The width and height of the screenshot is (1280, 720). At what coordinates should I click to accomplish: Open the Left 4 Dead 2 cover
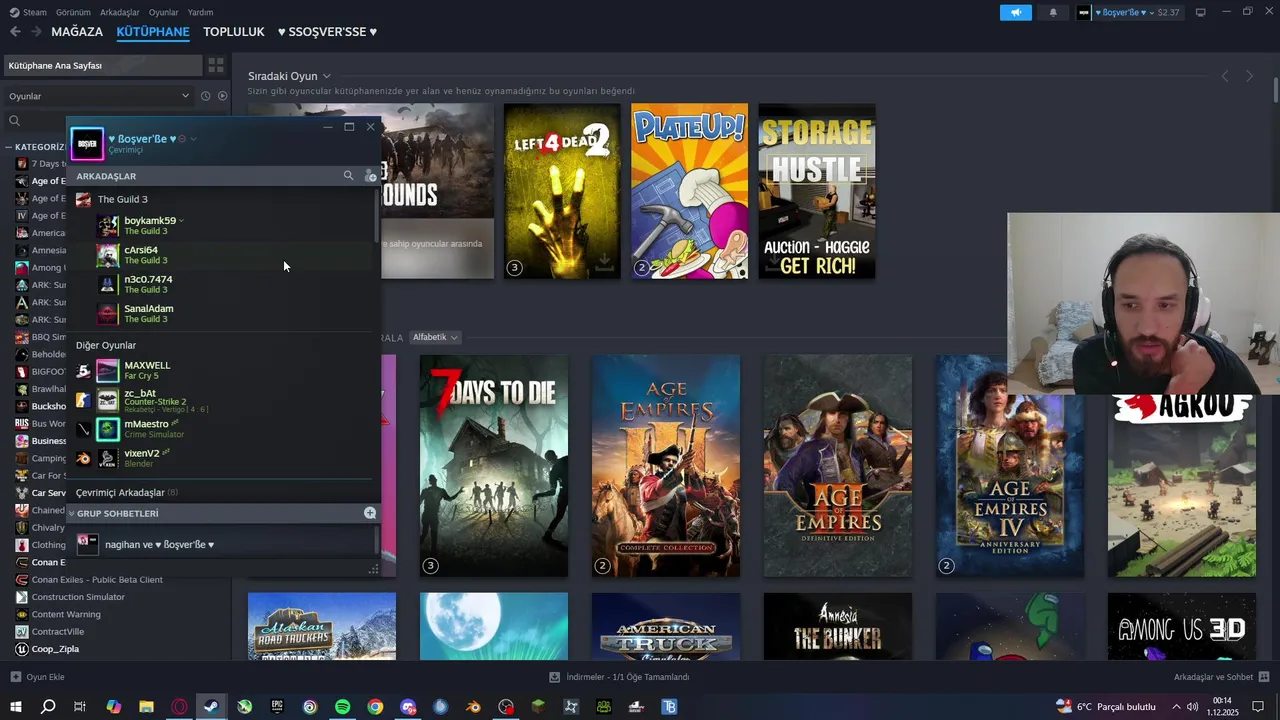(562, 191)
